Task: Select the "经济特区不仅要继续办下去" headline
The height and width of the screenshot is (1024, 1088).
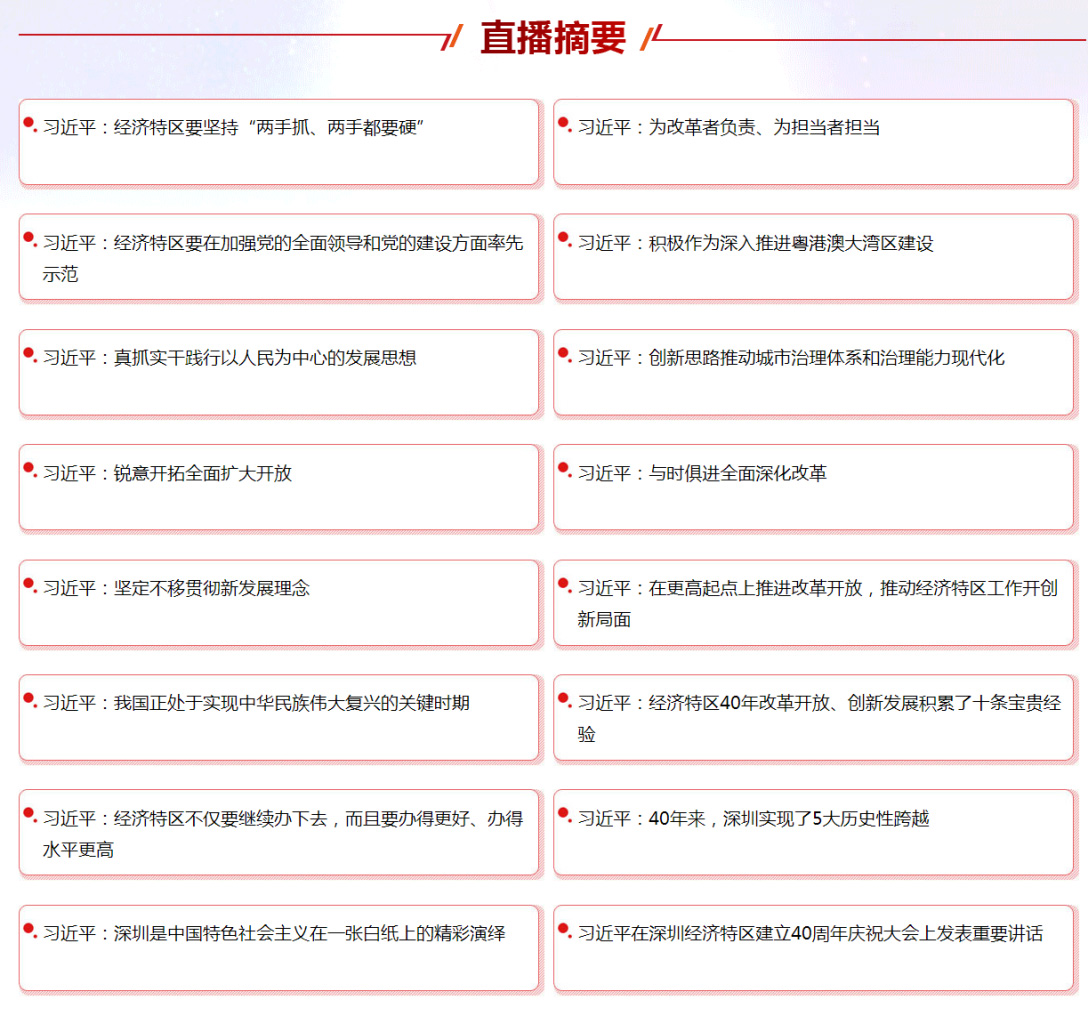Action: point(282,819)
